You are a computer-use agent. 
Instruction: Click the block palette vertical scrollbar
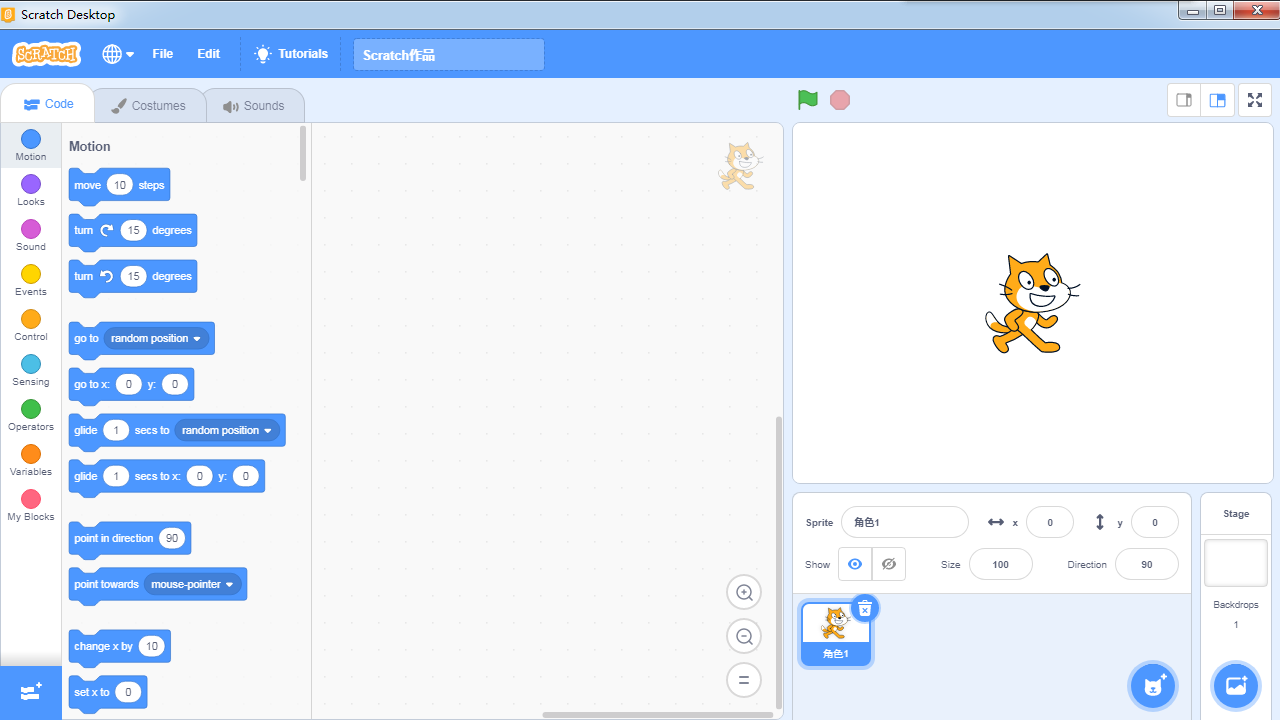(303, 153)
